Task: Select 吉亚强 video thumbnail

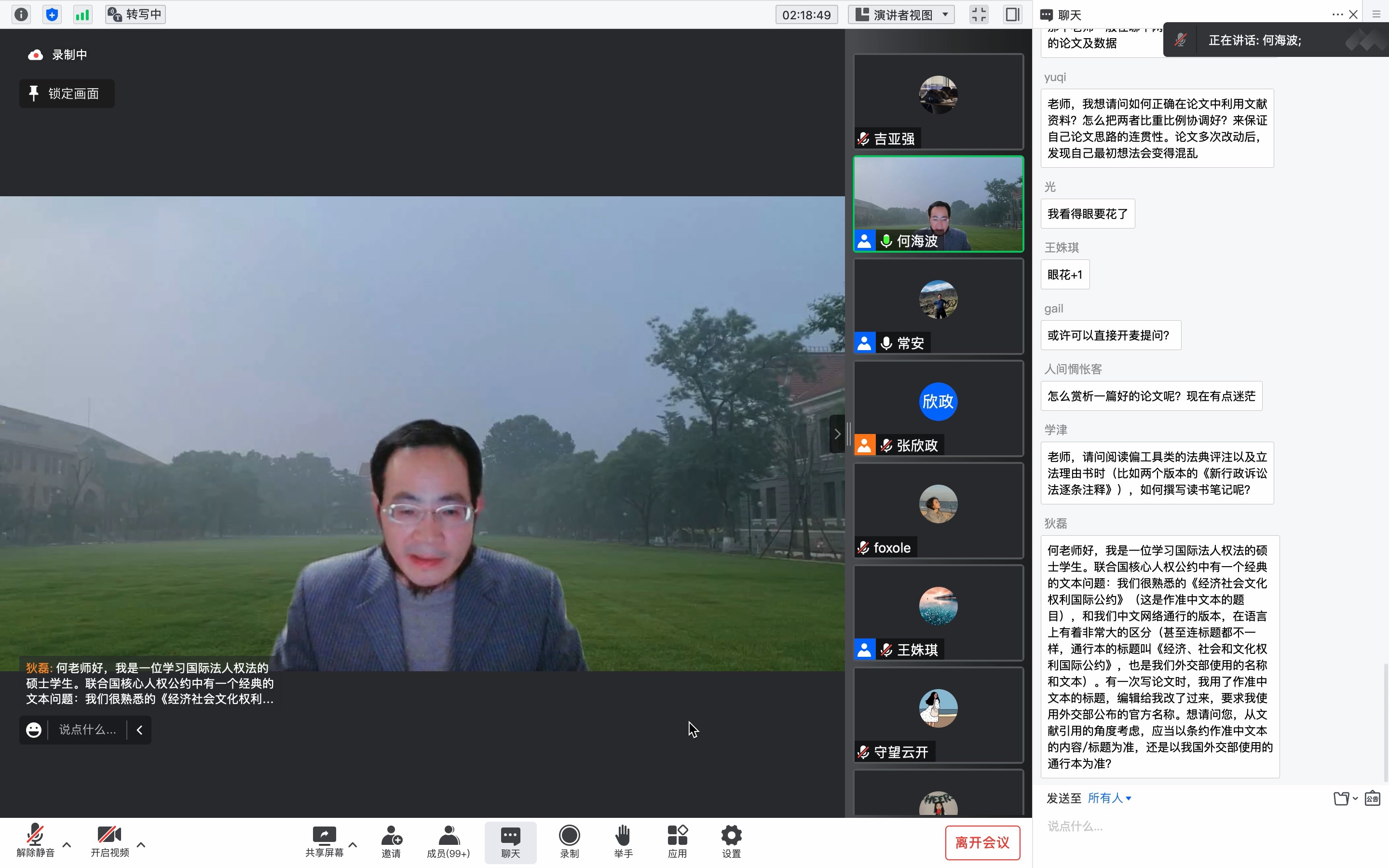Action: point(939,102)
